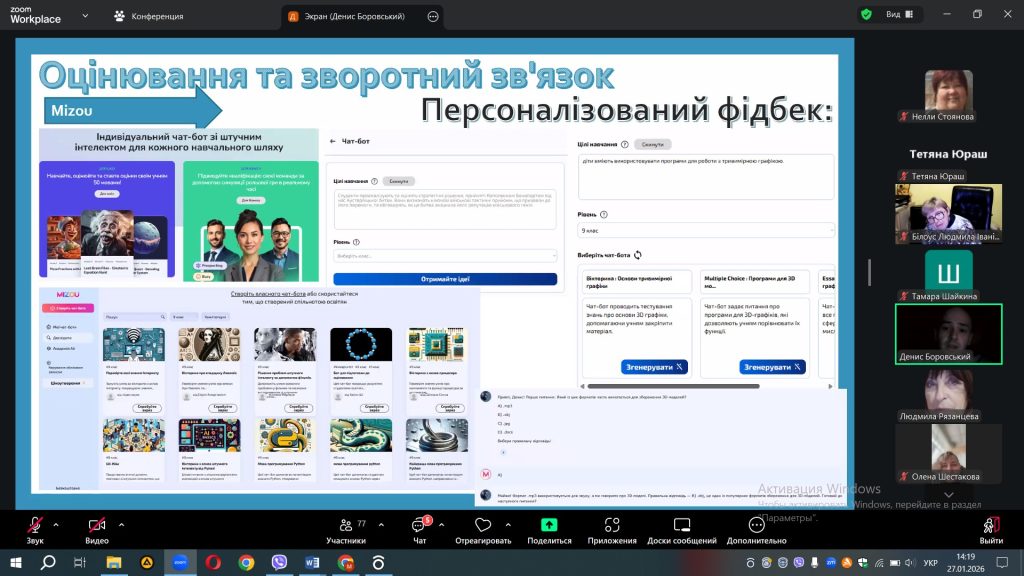Open Доски сообщений whiteboards
This screenshot has height=576, width=1024.
click(x=681, y=529)
